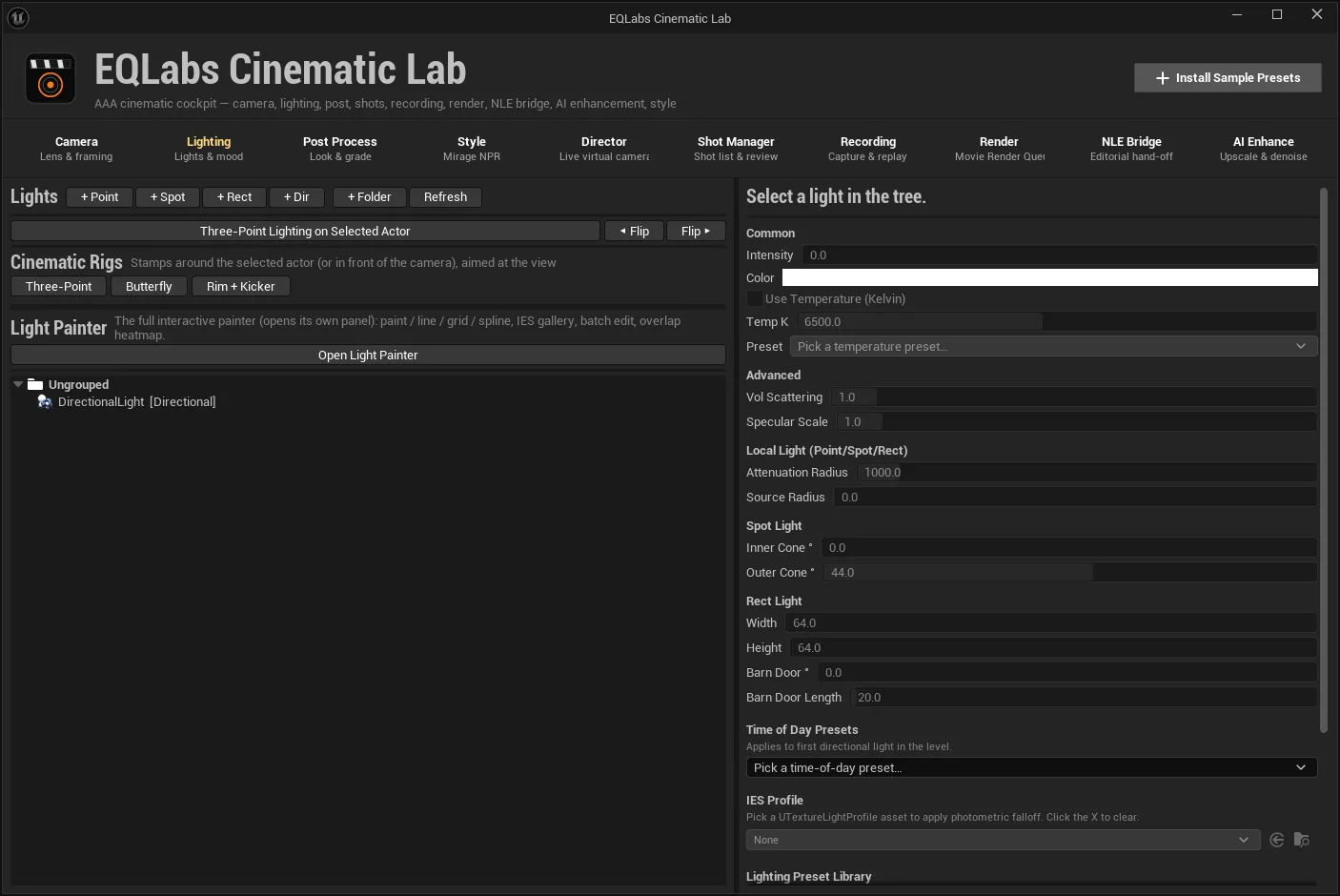Stamp the Butterfly cinematic rig
This screenshot has width=1340, height=896.
click(x=149, y=286)
